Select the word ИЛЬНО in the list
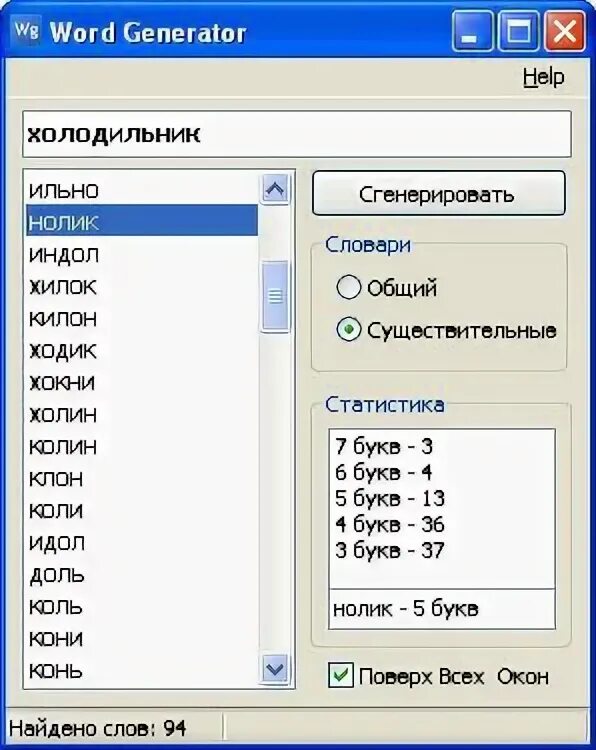This screenshot has width=596, height=750. coord(142,191)
